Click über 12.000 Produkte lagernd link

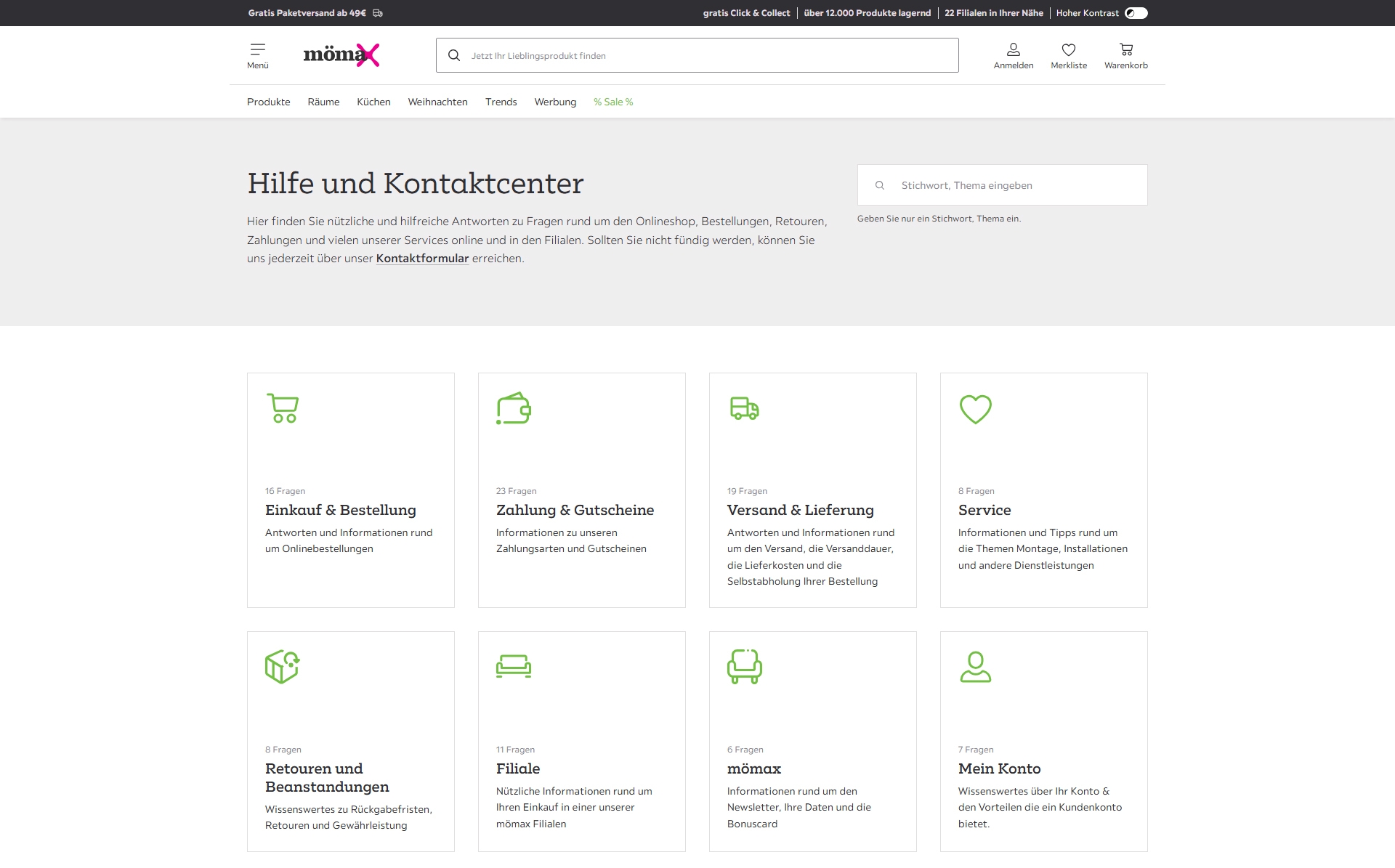[868, 13]
